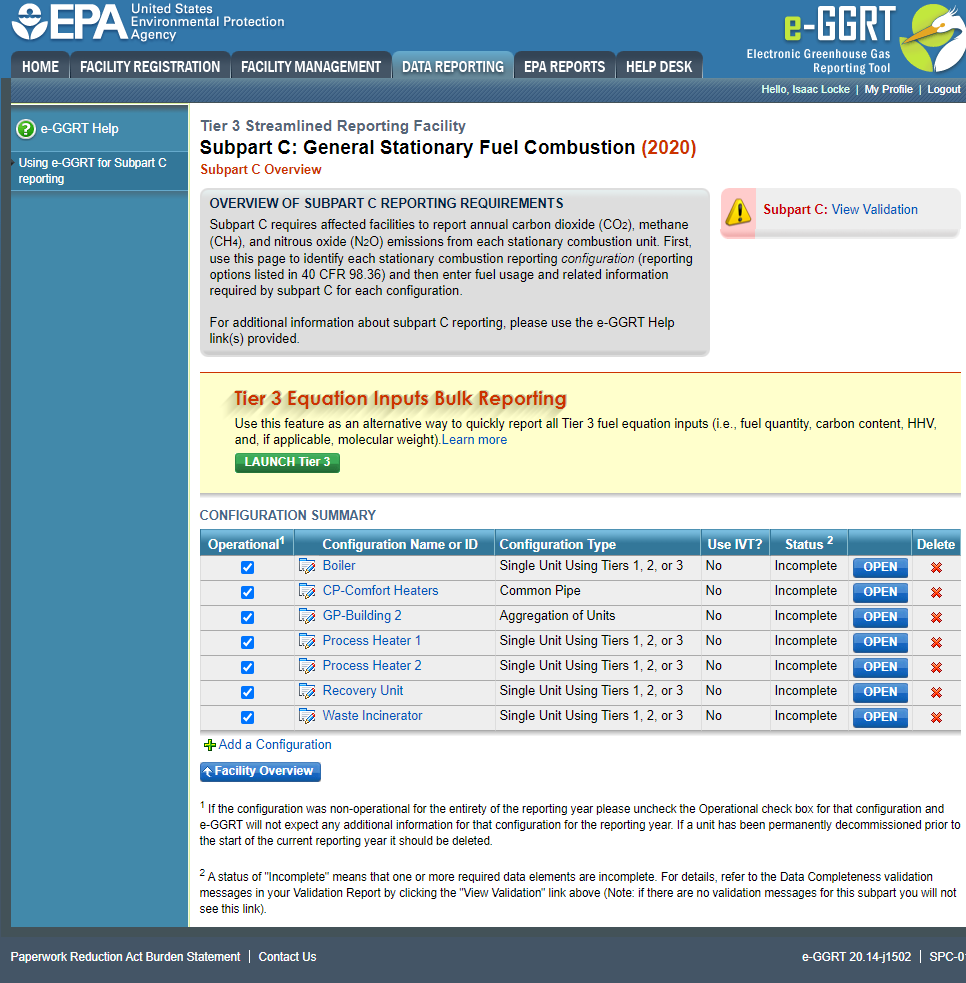Go to the HOME tab

[40, 66]
